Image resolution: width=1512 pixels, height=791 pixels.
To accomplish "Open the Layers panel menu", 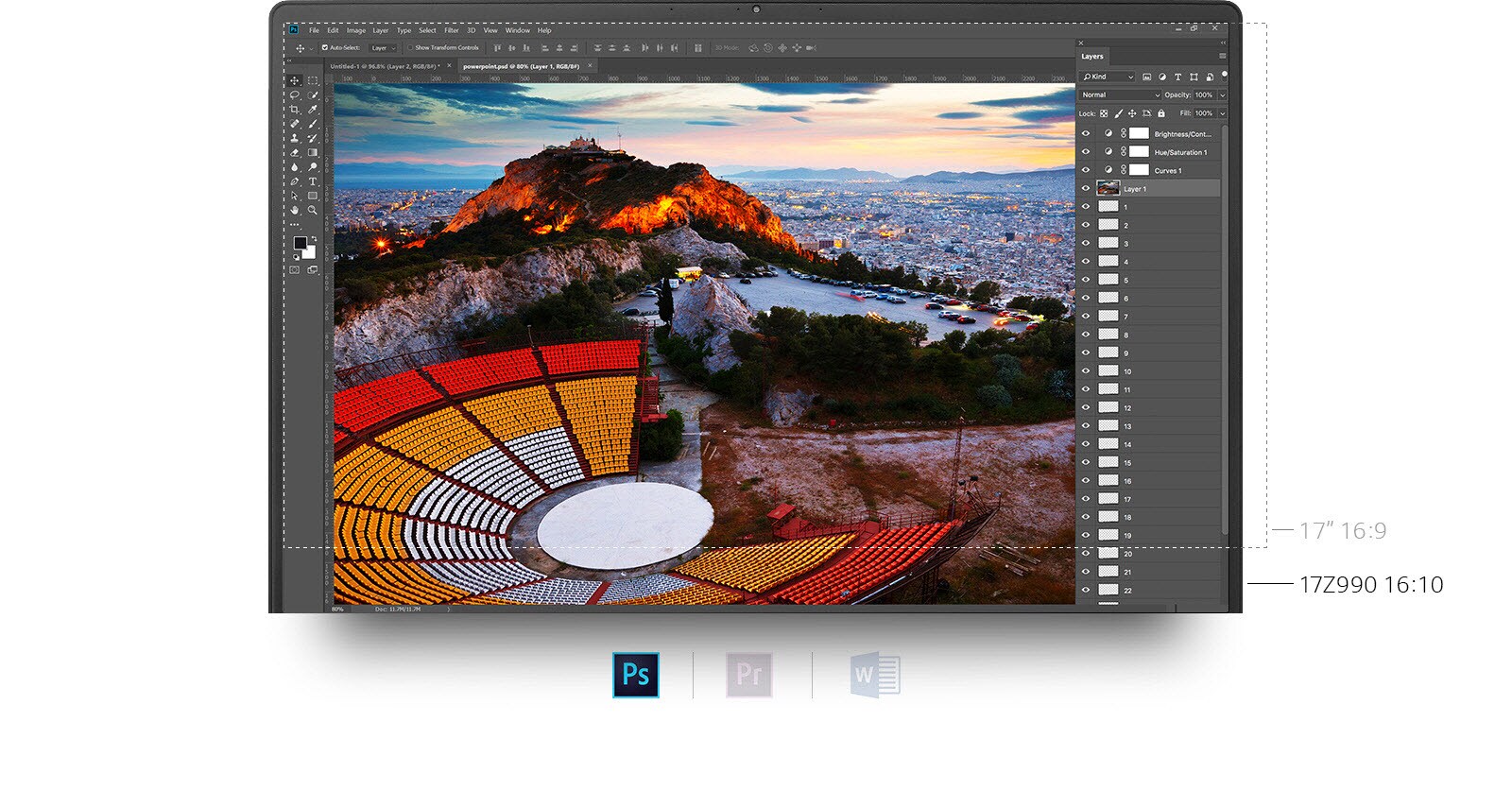I will 1223,56.
